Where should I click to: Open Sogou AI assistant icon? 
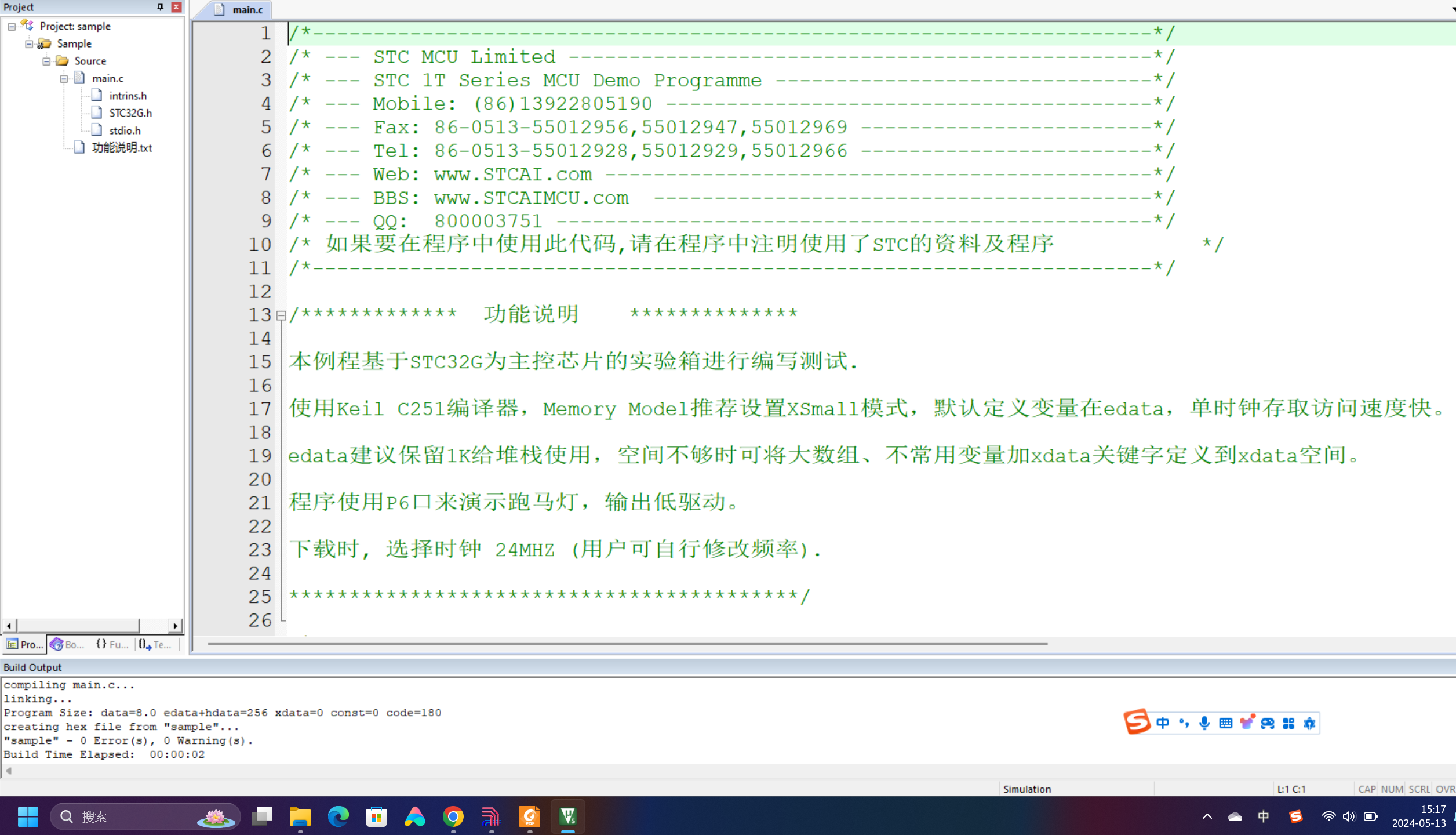[x=1309, y=723]
